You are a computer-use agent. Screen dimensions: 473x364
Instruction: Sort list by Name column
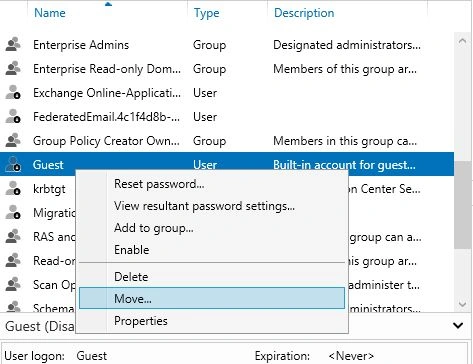pyautogui.click(x=50, y=13)
